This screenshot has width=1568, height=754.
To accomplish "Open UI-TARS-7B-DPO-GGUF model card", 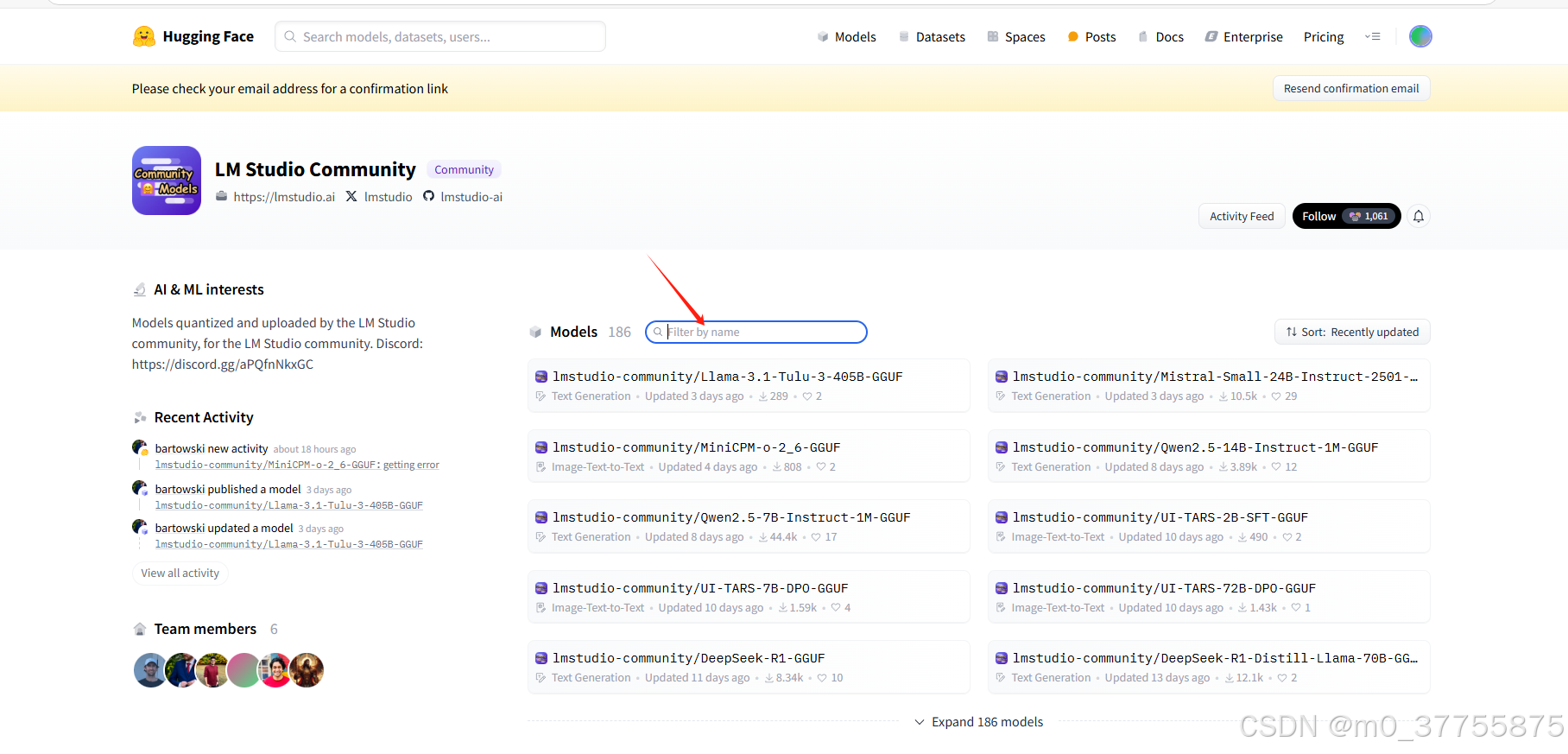I will 749,597.
